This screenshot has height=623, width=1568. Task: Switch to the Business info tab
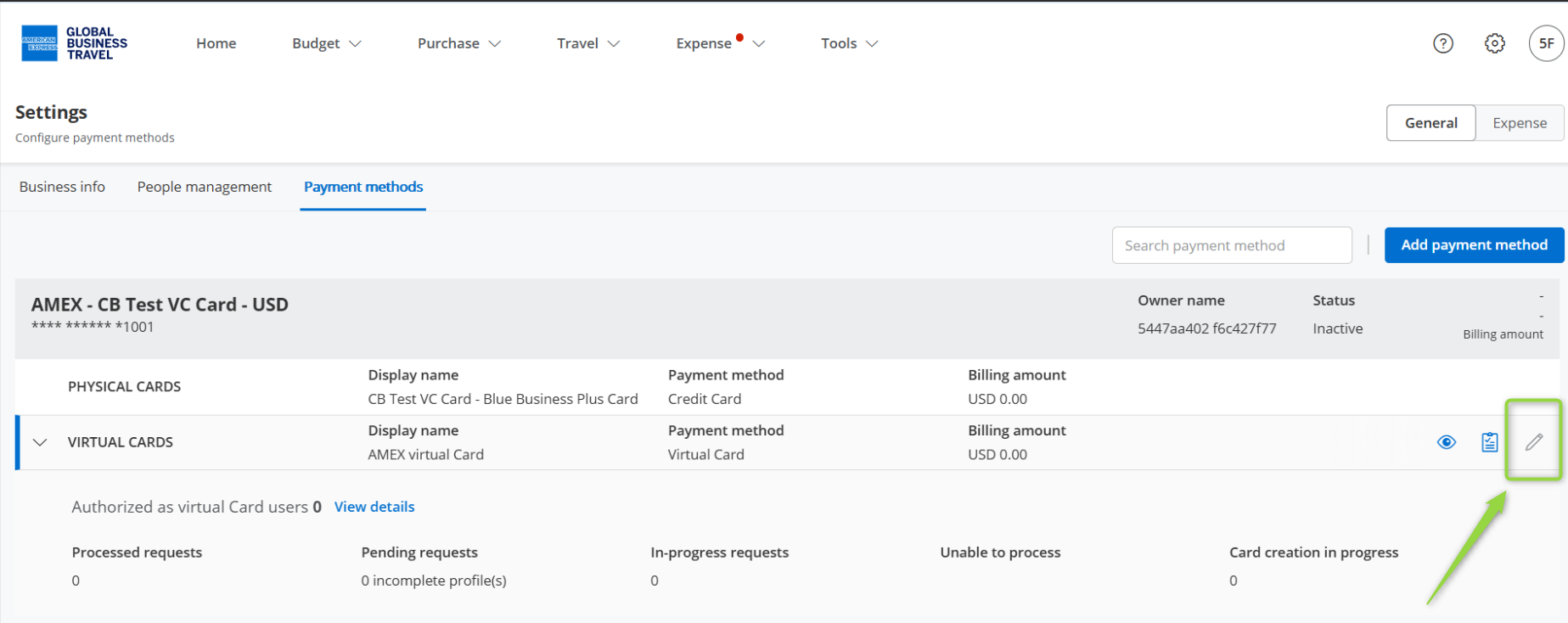(62, 187)
